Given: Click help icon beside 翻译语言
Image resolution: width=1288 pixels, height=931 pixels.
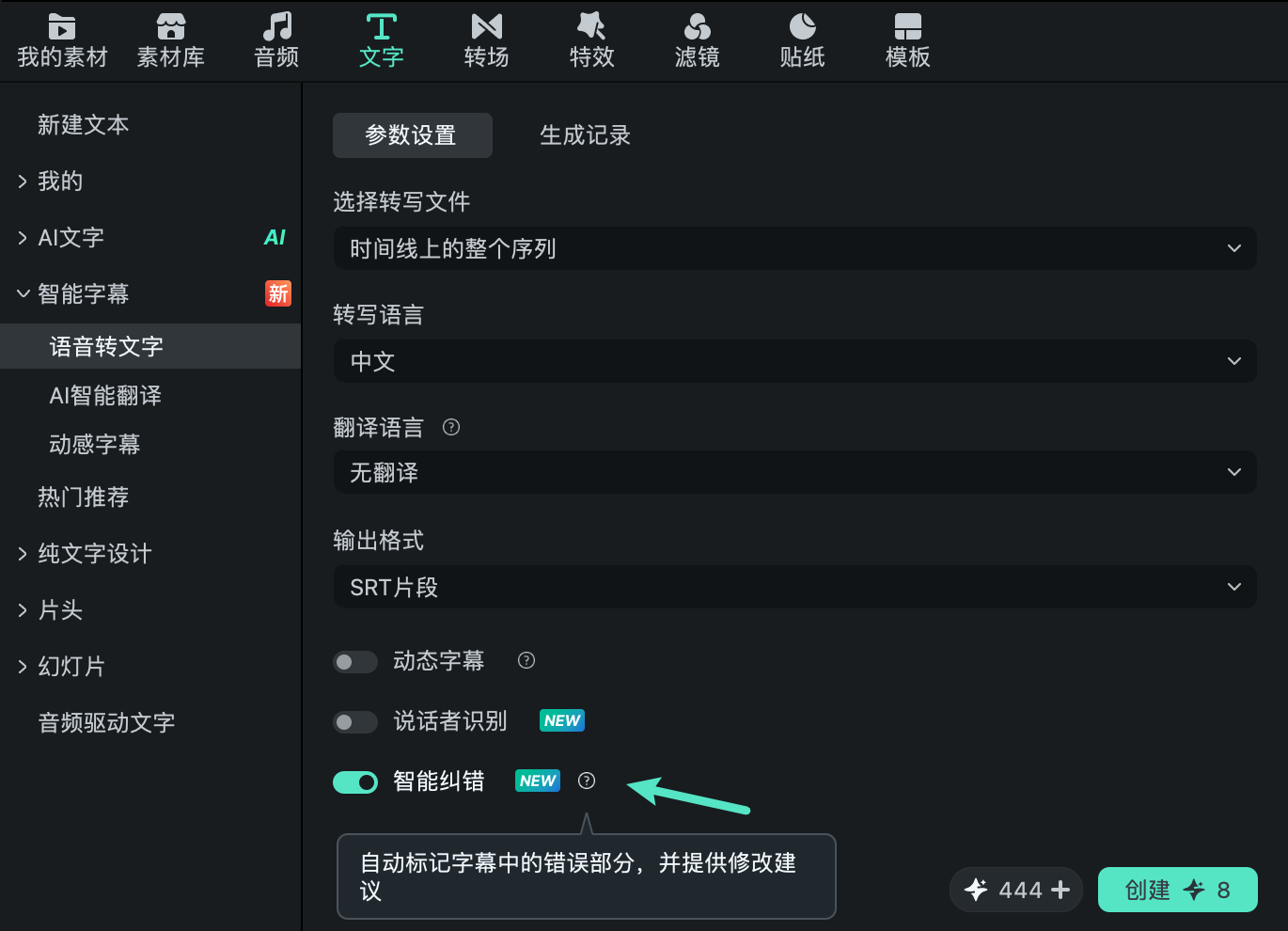Looking at the screenshot, I should coord(451,427).
